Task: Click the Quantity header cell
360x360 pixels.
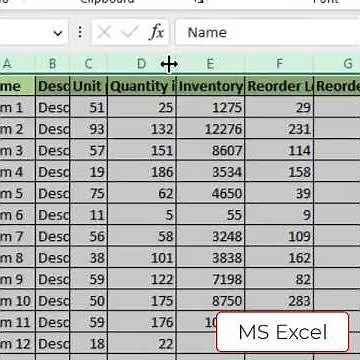Action: (142, 86)
